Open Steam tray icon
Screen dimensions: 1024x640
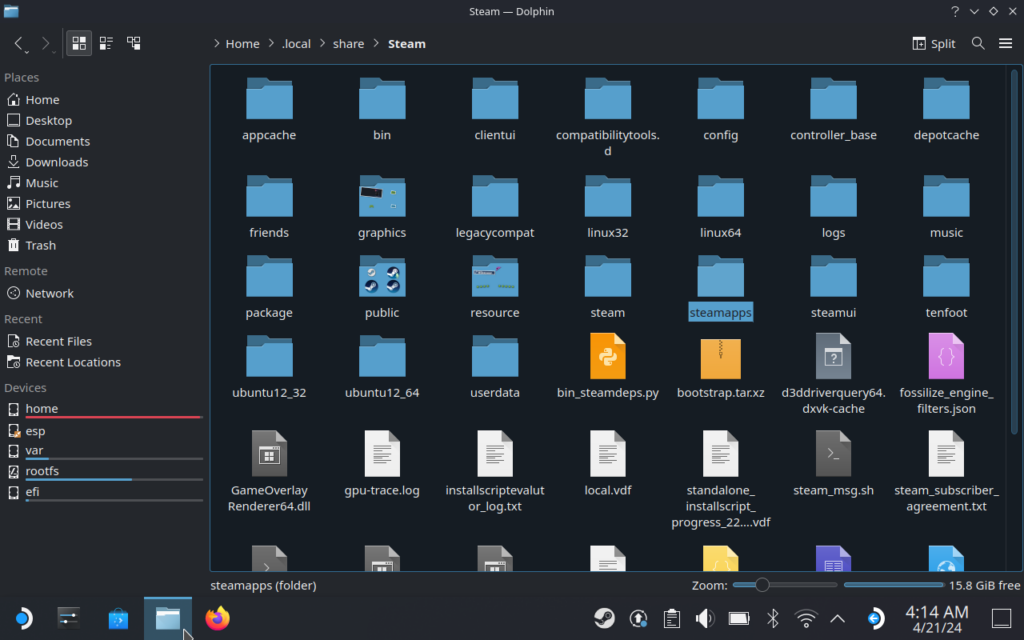pos(604,618)
